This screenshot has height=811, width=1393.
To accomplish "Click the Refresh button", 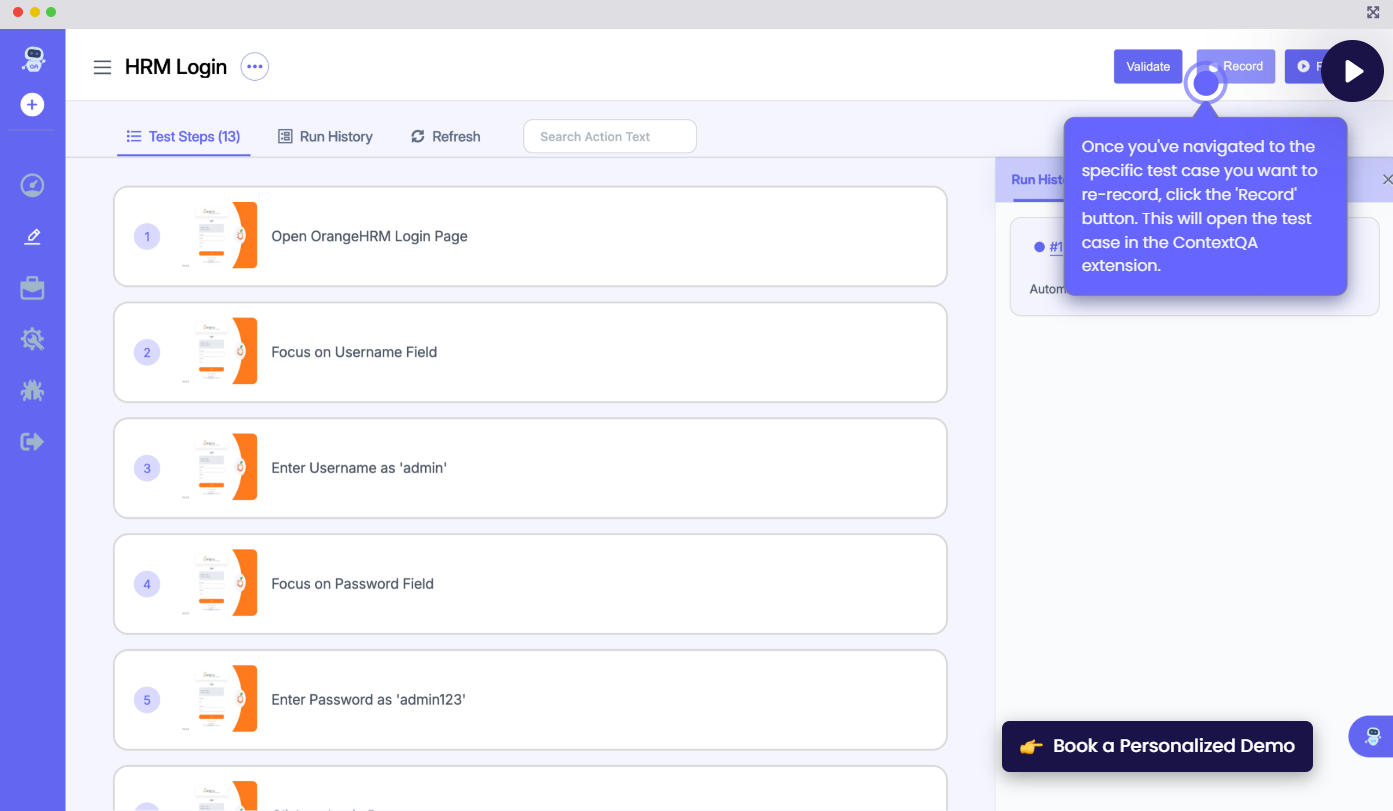I will pyautogui.click(x=446, y=137).
